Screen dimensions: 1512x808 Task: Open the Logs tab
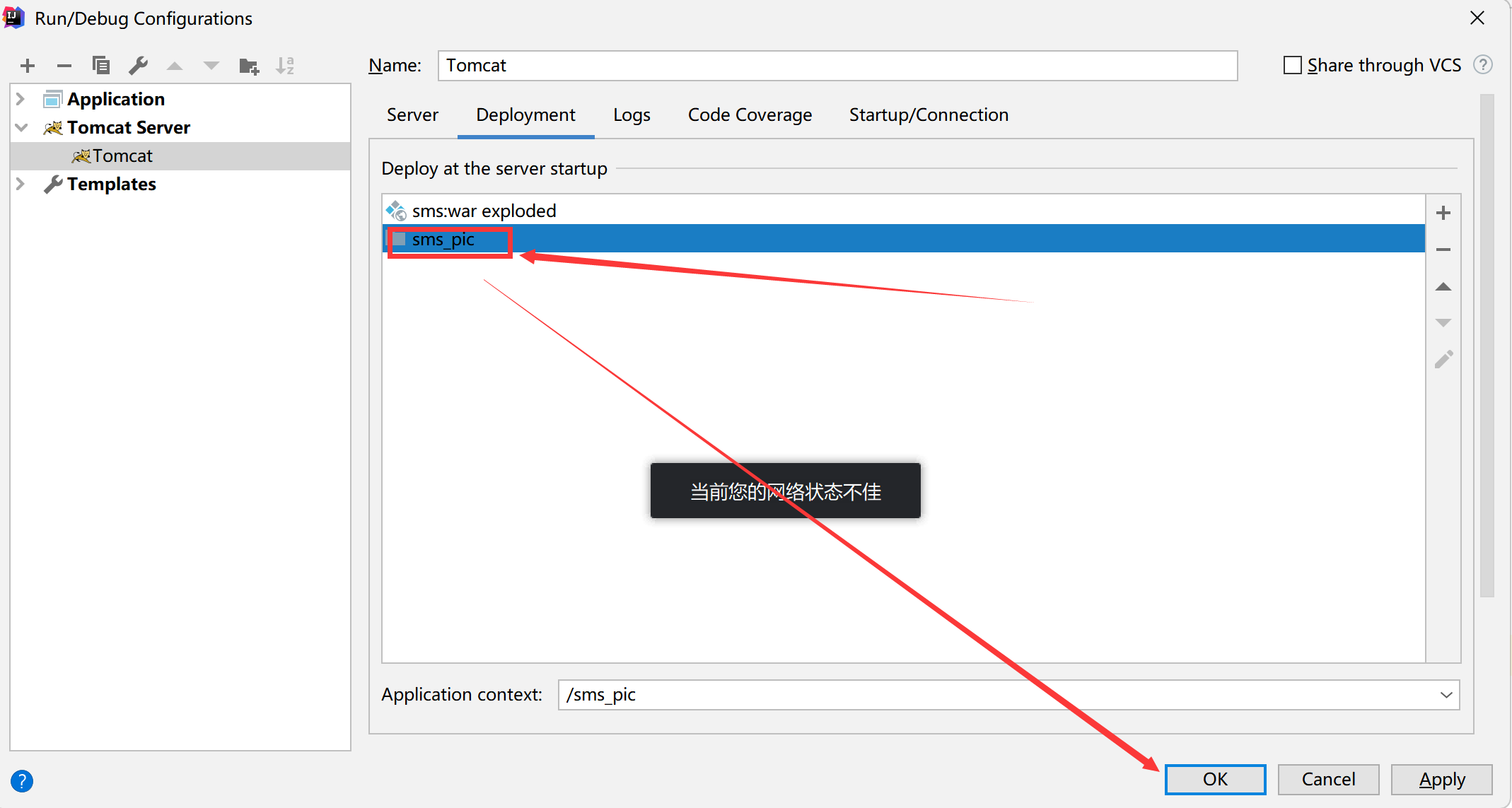point(632,115)
